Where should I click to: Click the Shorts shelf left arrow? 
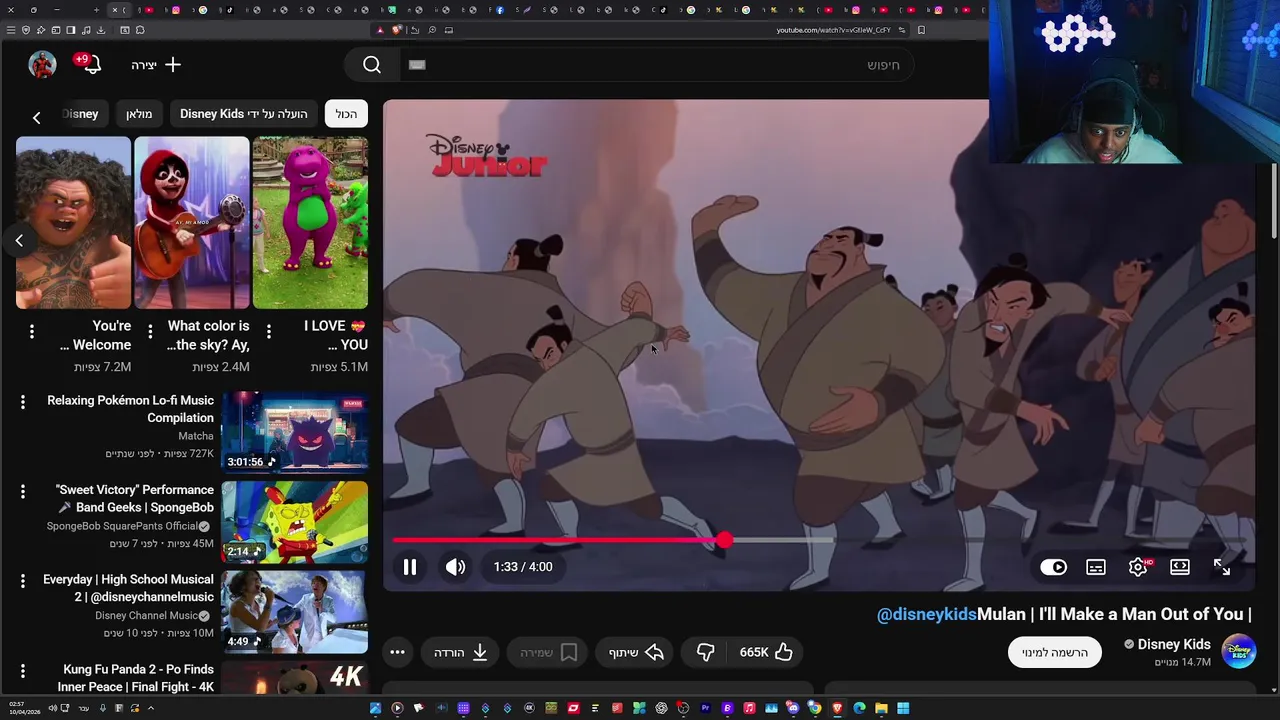point(19,240)
